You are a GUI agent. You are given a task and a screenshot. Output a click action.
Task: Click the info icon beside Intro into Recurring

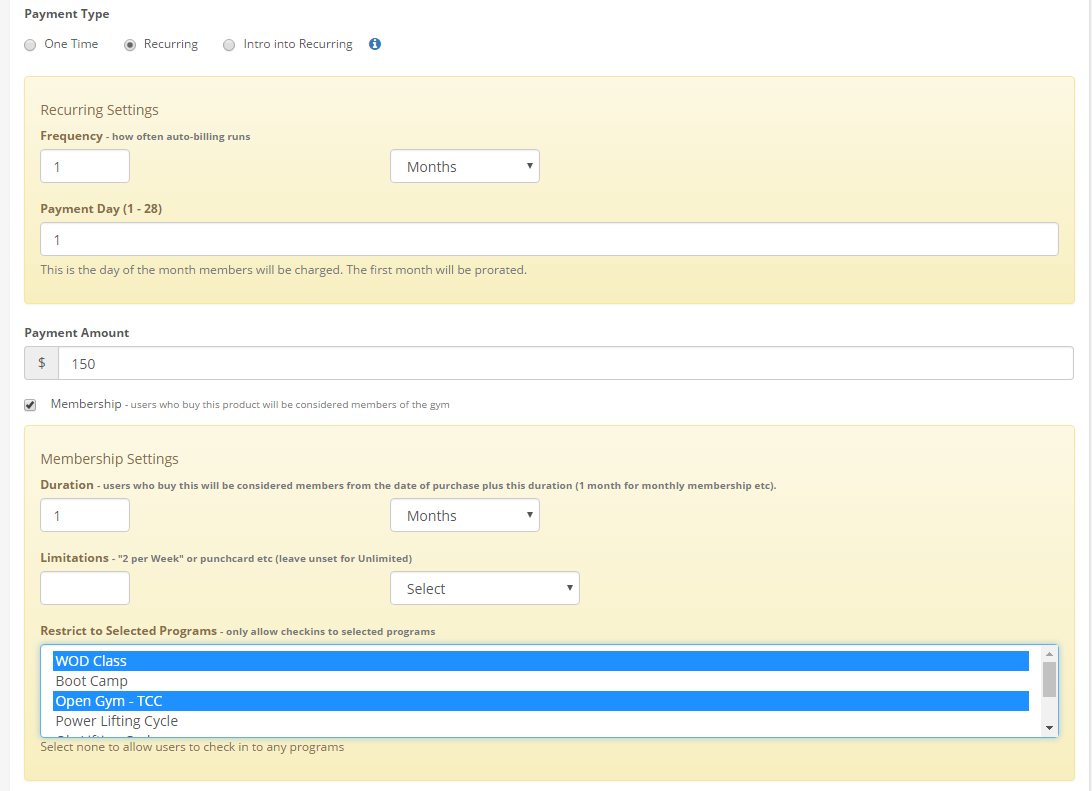coord(375,44)
